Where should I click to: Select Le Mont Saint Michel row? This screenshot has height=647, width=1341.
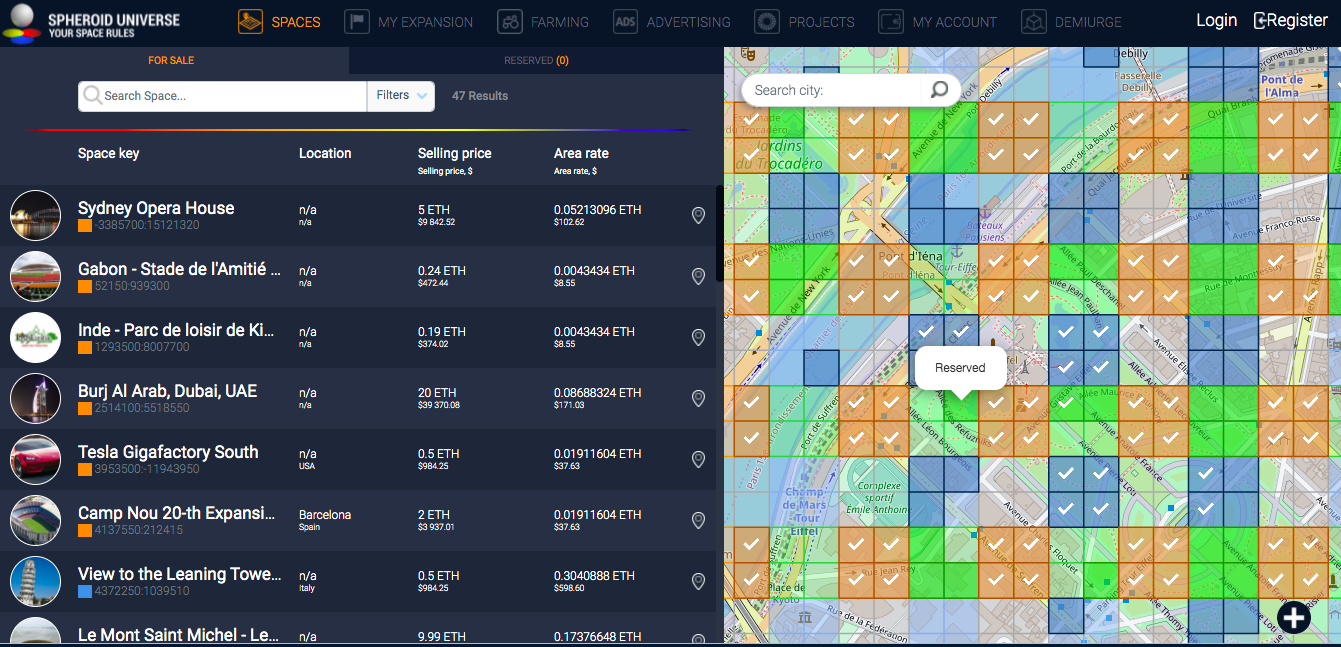click(358, 630)
